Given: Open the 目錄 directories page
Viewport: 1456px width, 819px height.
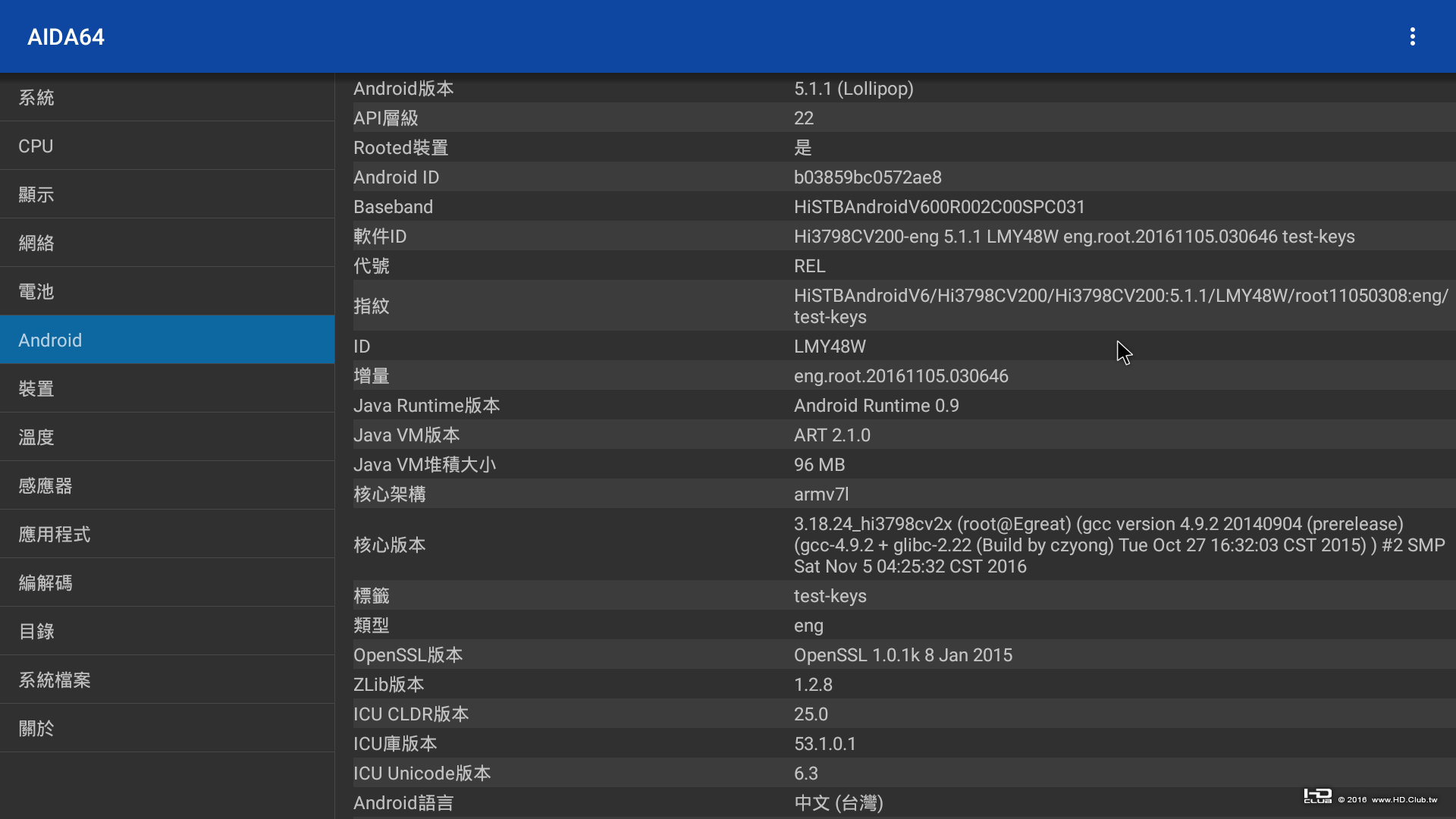Looking at the screenshot, I should [x=167, y=631].
